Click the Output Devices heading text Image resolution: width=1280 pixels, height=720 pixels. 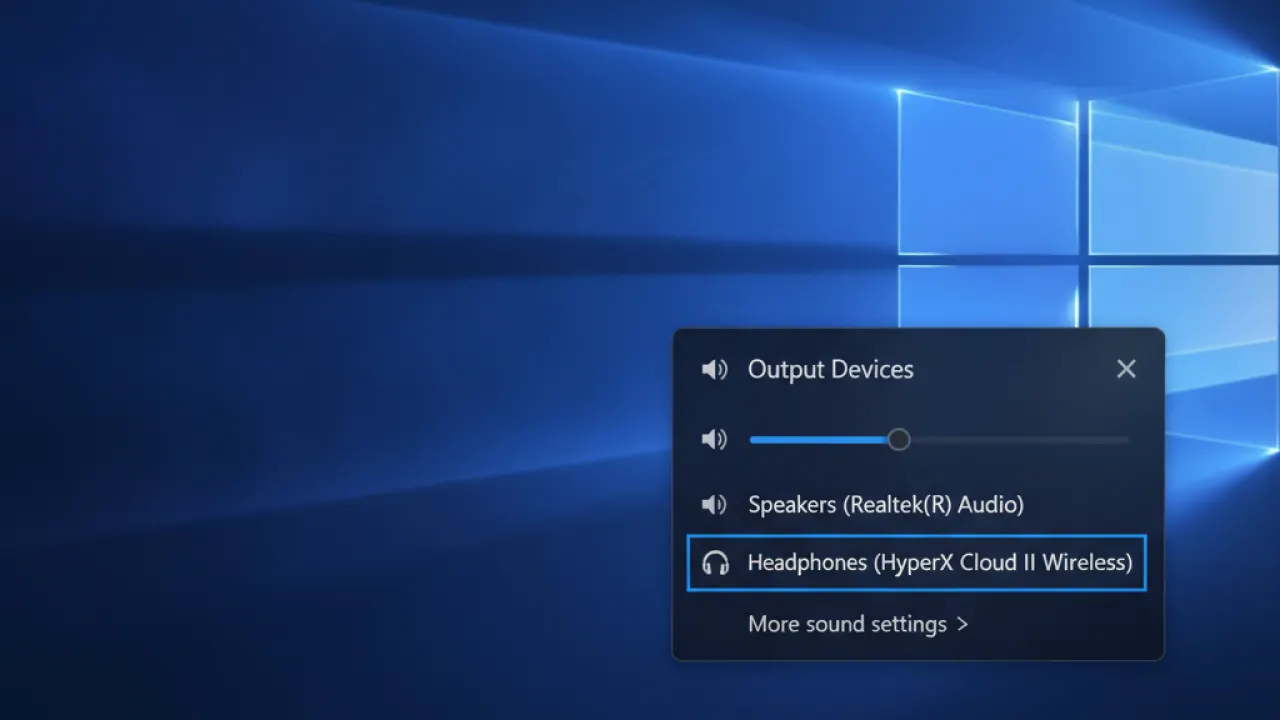(x=831, y=369)
